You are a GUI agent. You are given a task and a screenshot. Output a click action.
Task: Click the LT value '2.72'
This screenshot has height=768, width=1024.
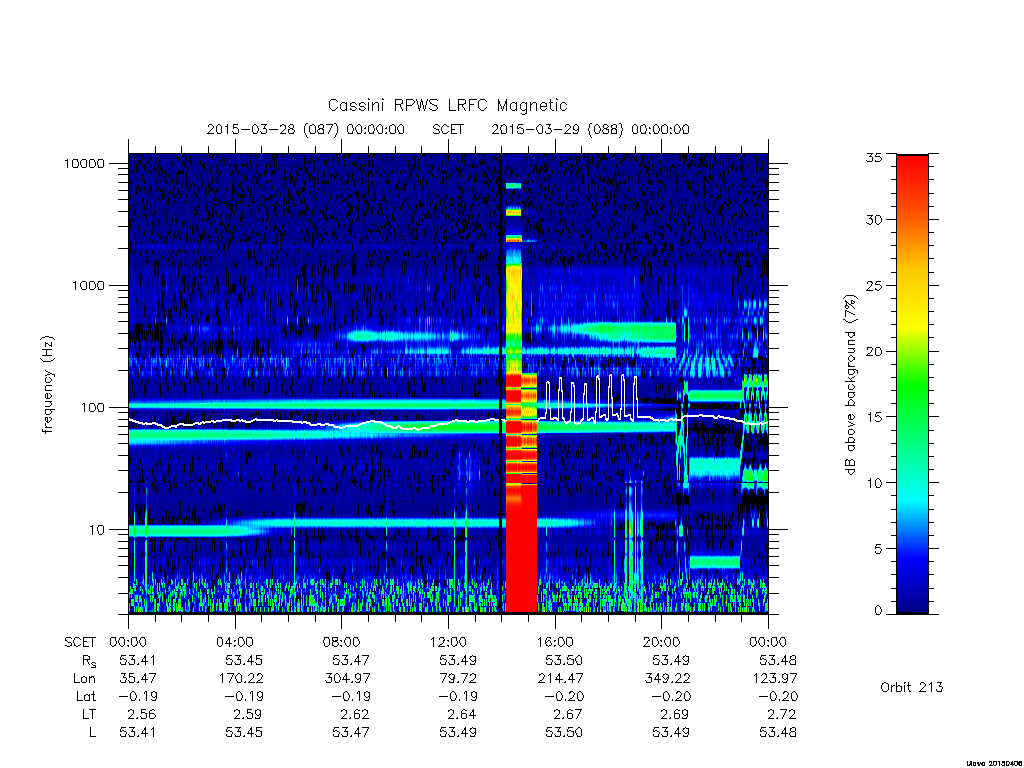782,714
